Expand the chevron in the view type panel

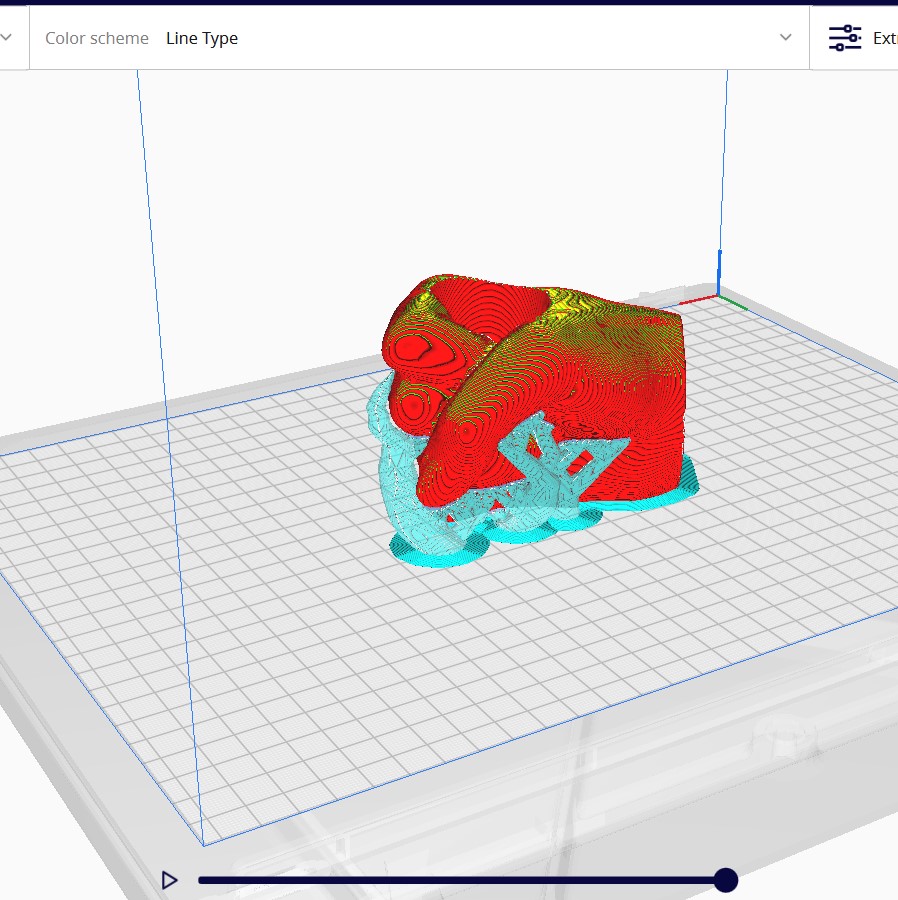click(6, 37)
